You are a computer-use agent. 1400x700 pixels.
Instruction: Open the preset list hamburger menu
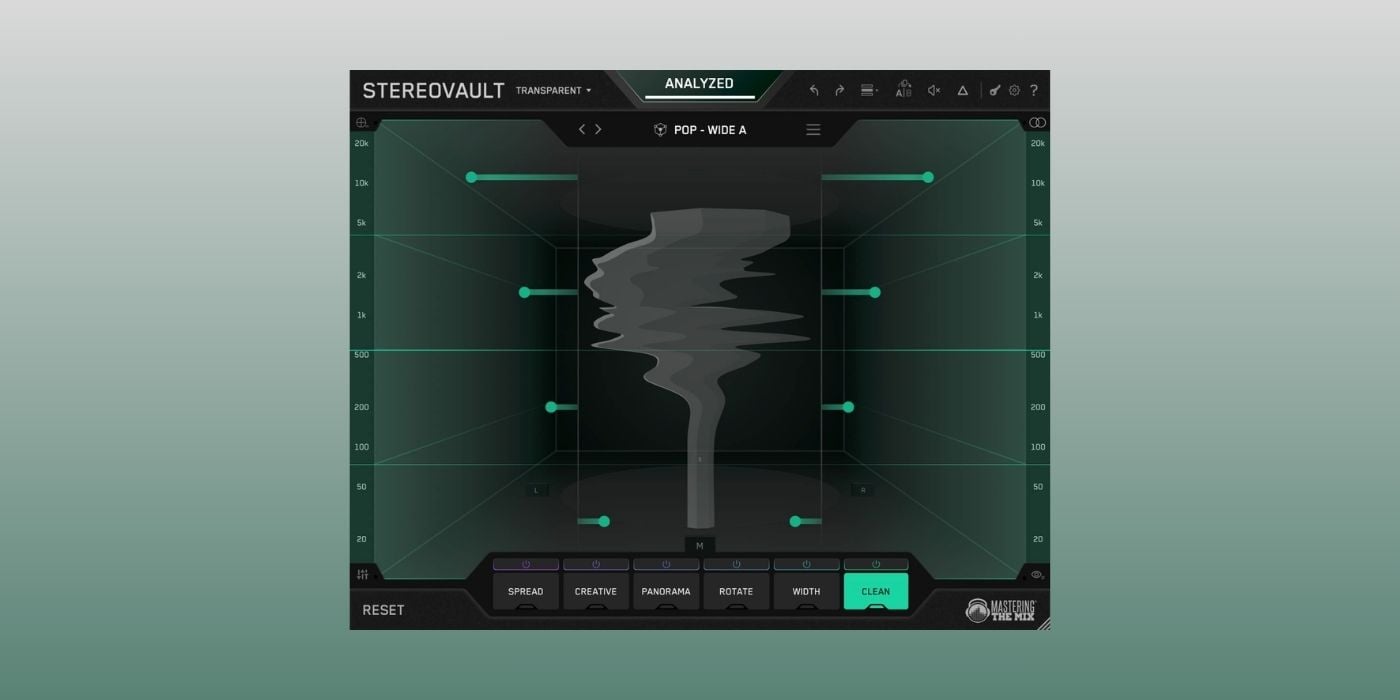coord(813,130)
